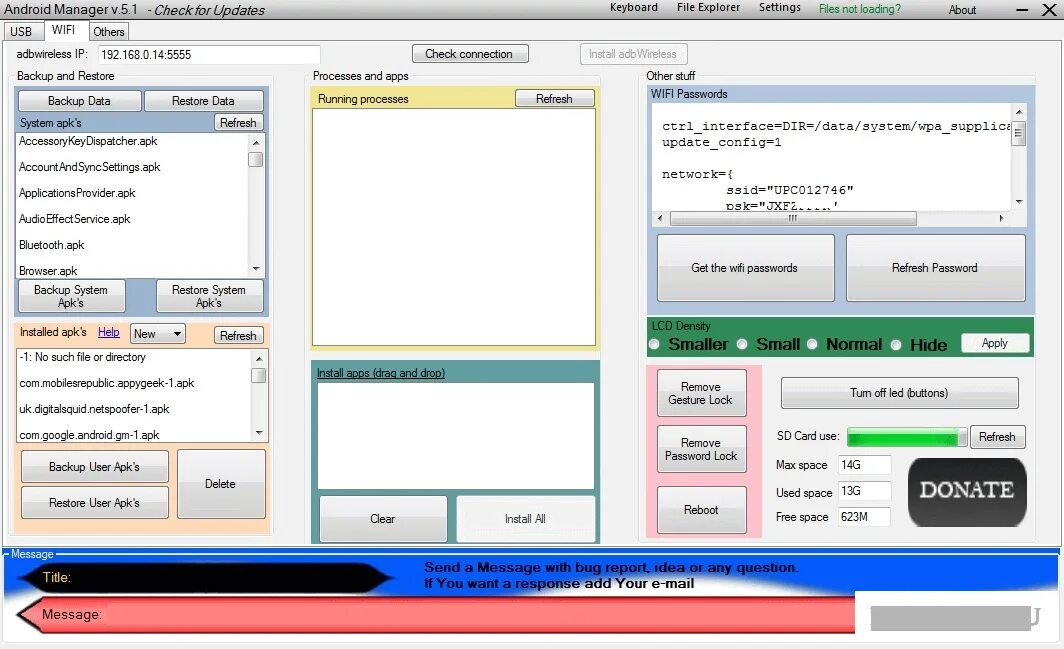
Task: Select com.google.android.gm-1.apk entry
Action: (90, 434)
